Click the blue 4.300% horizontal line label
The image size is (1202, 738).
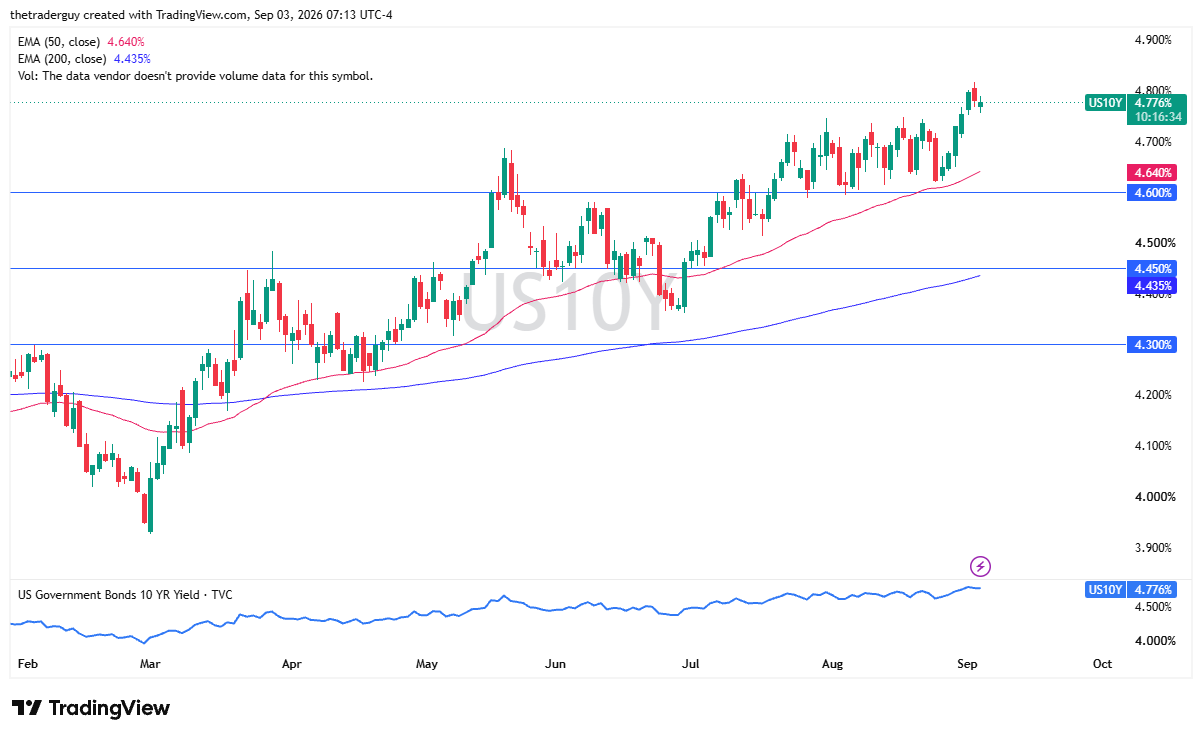click(1153, 345)
